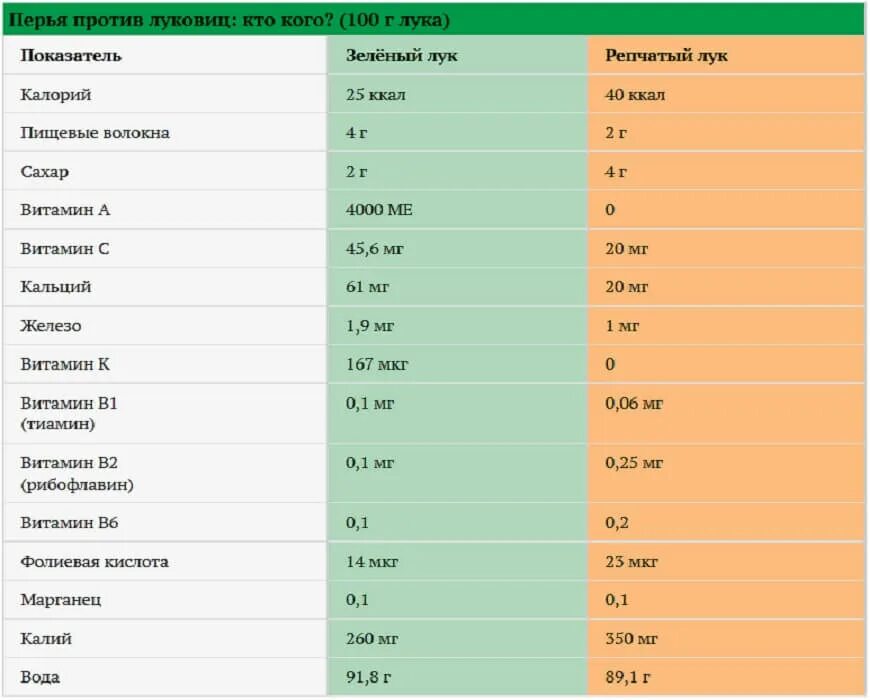Select the "Показатель" column header

tap(71, 56)
